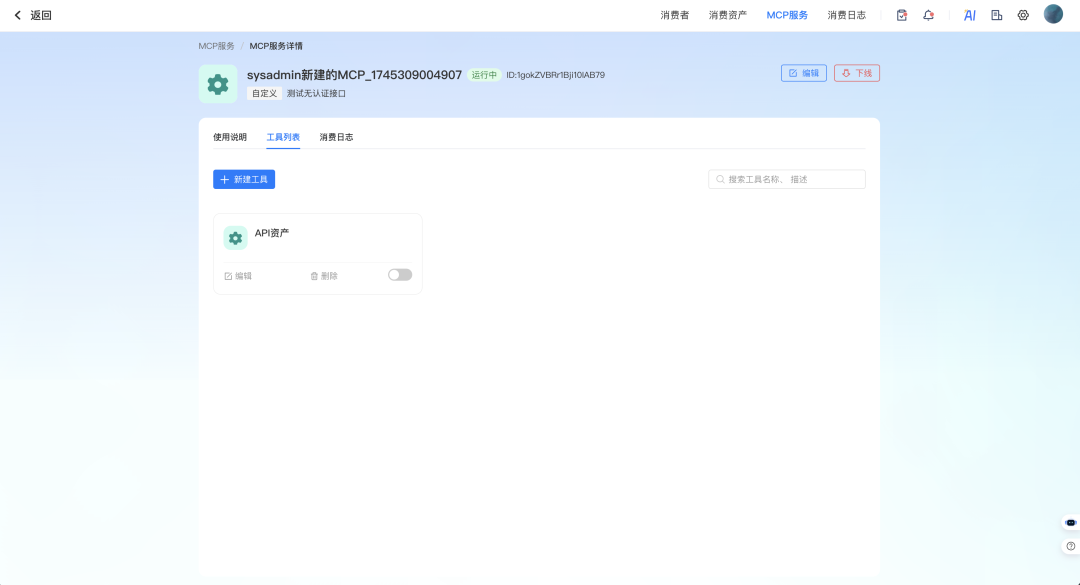This screenshot has width=1080, height=585.
Task: Launch the AI assistant icon
Action: pos(969,15)
